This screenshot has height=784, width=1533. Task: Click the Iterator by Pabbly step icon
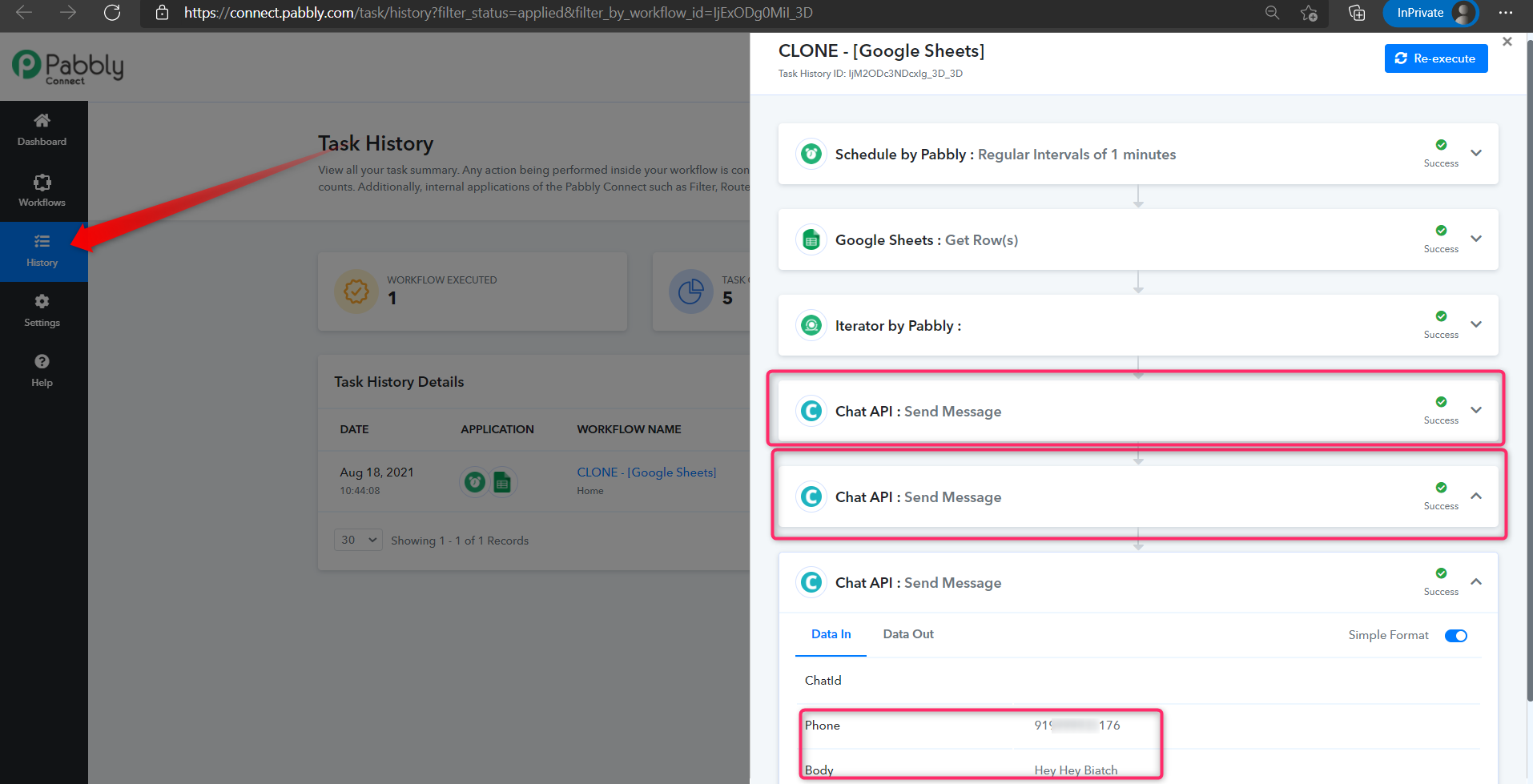pyautogui.click(x=811, y=325)
